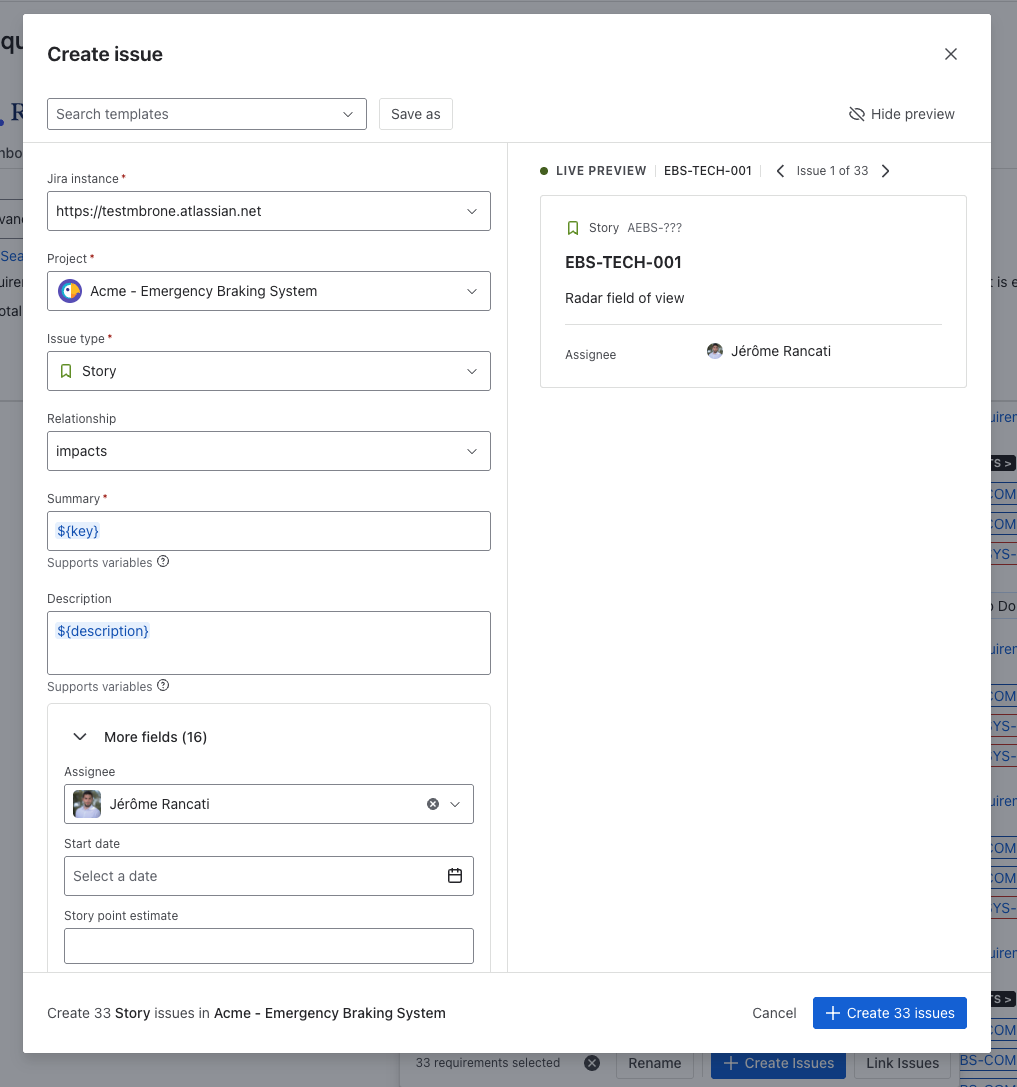1017x1087 pixels.
Task: Cancel issue creation
Action: coord(774,1013)
